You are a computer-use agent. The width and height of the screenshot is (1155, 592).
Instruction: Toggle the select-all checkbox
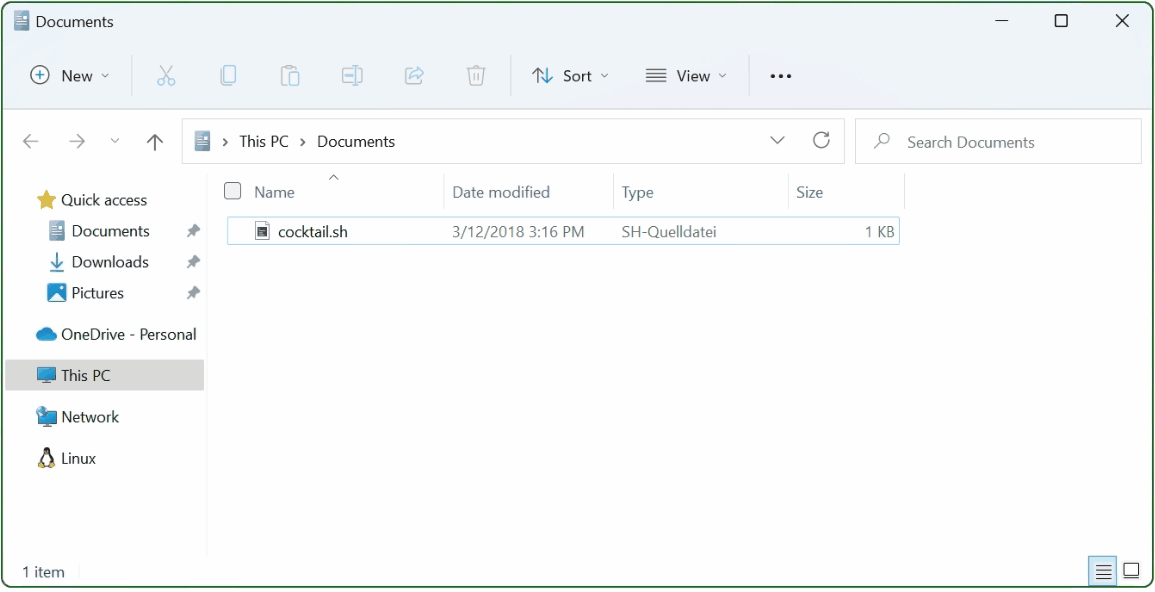coord(232,190)
